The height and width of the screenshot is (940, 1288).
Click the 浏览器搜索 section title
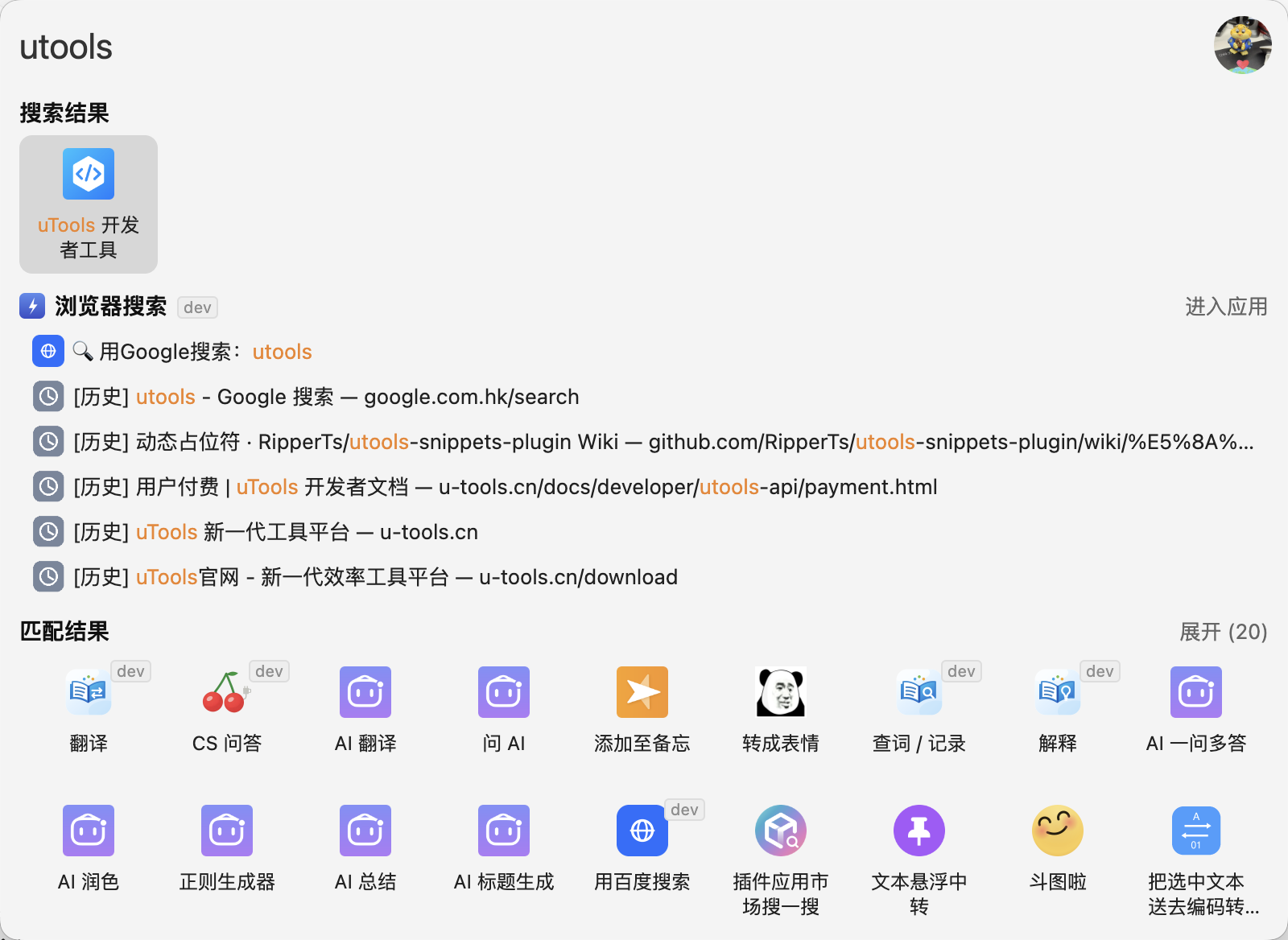[111, 306]
